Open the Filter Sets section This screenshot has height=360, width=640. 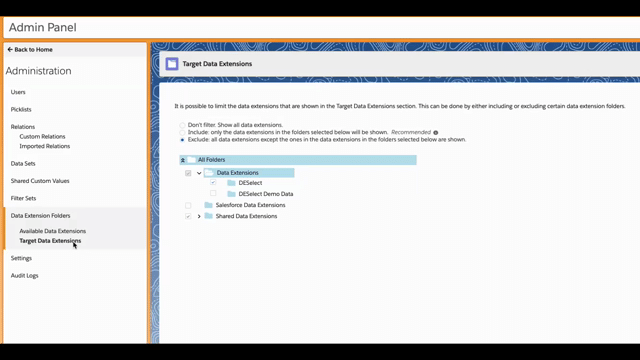(23, 198)
